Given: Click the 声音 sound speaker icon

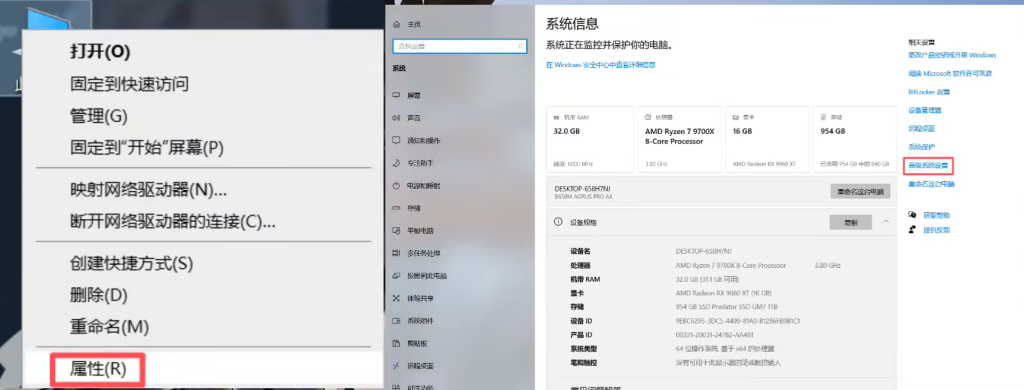Looking at the screenshot, I should pos(396,118).
